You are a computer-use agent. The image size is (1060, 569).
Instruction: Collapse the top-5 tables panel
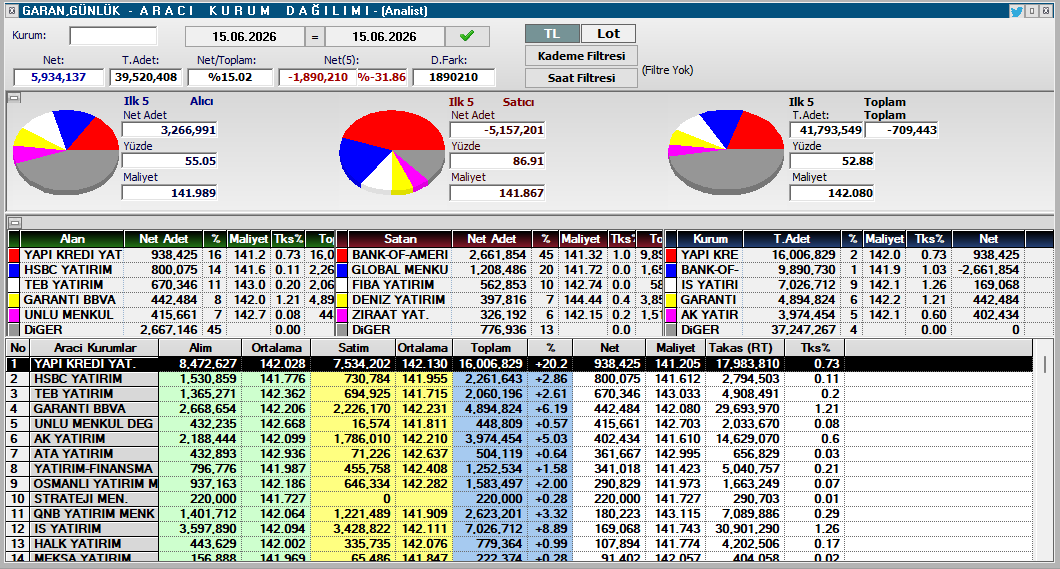[14, 222]
